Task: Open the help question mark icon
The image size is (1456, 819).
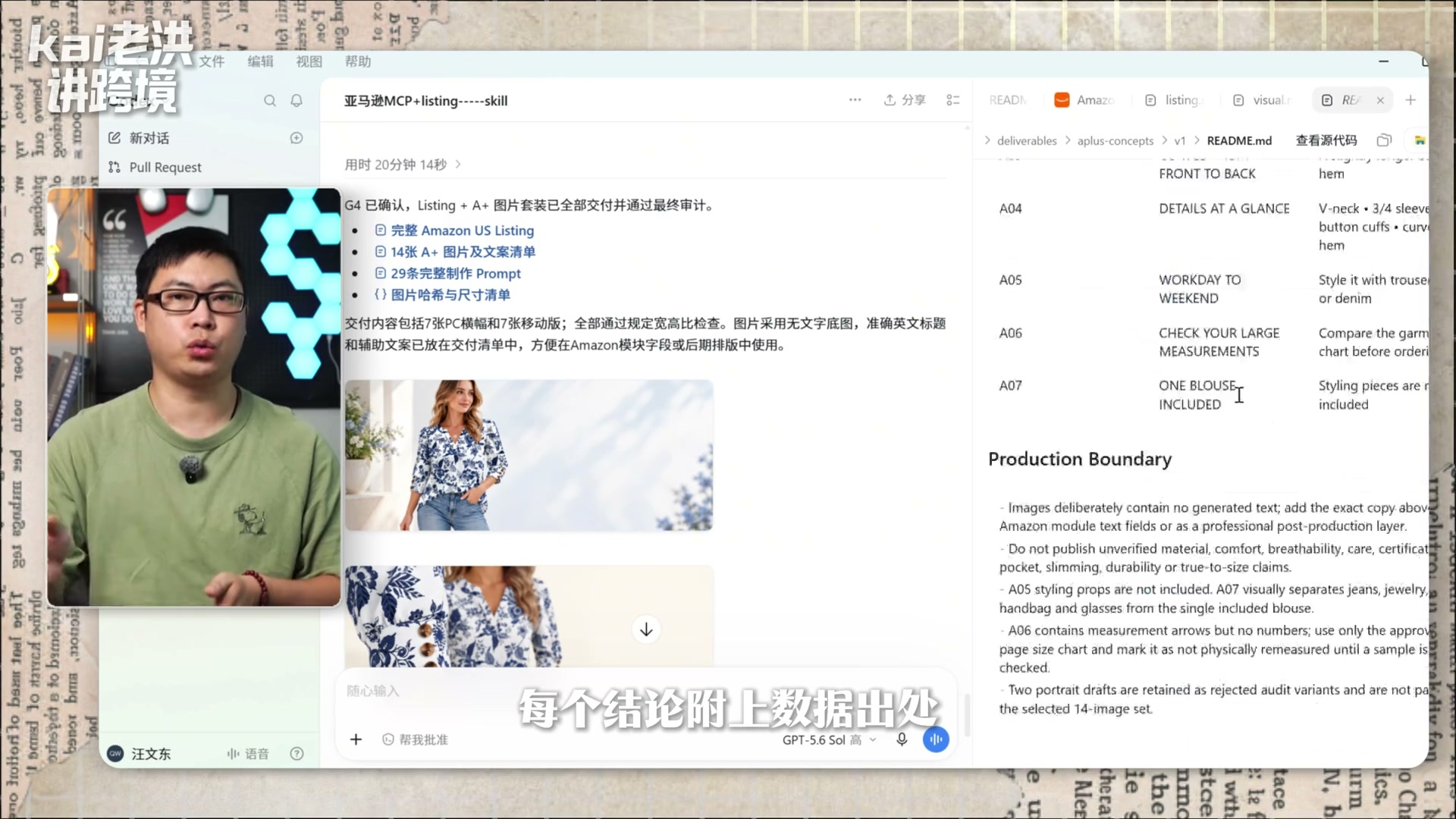Action: coord(297,754)
